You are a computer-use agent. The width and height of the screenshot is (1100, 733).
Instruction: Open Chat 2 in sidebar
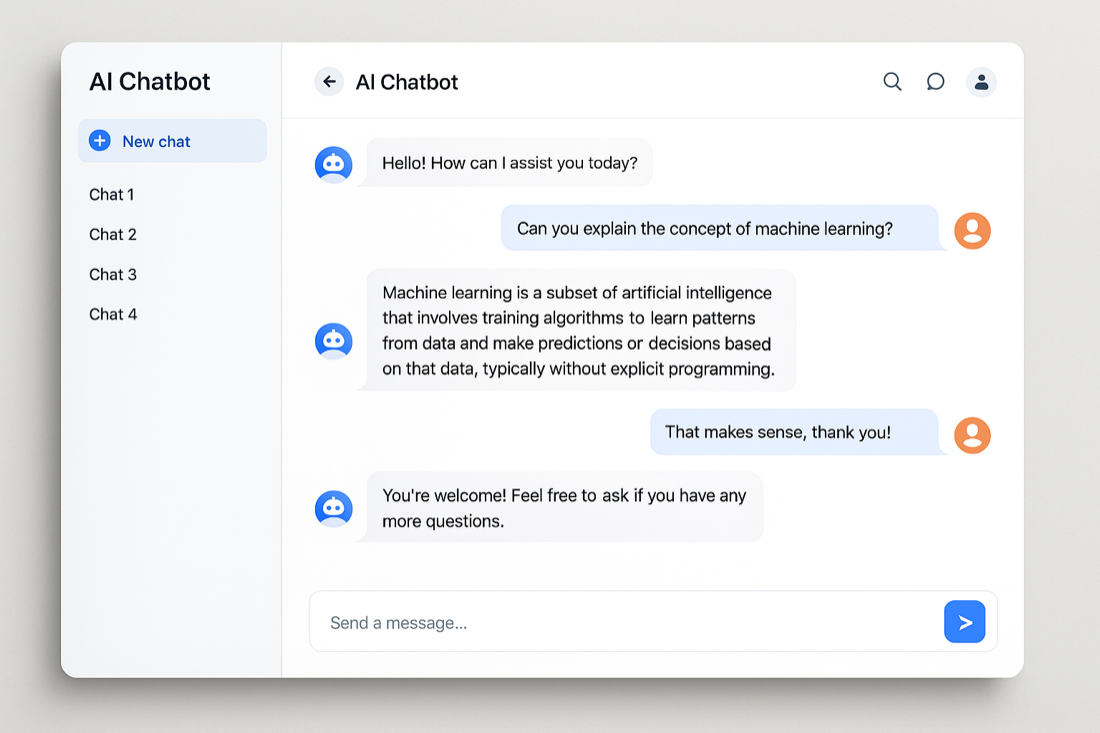point(113,234)
